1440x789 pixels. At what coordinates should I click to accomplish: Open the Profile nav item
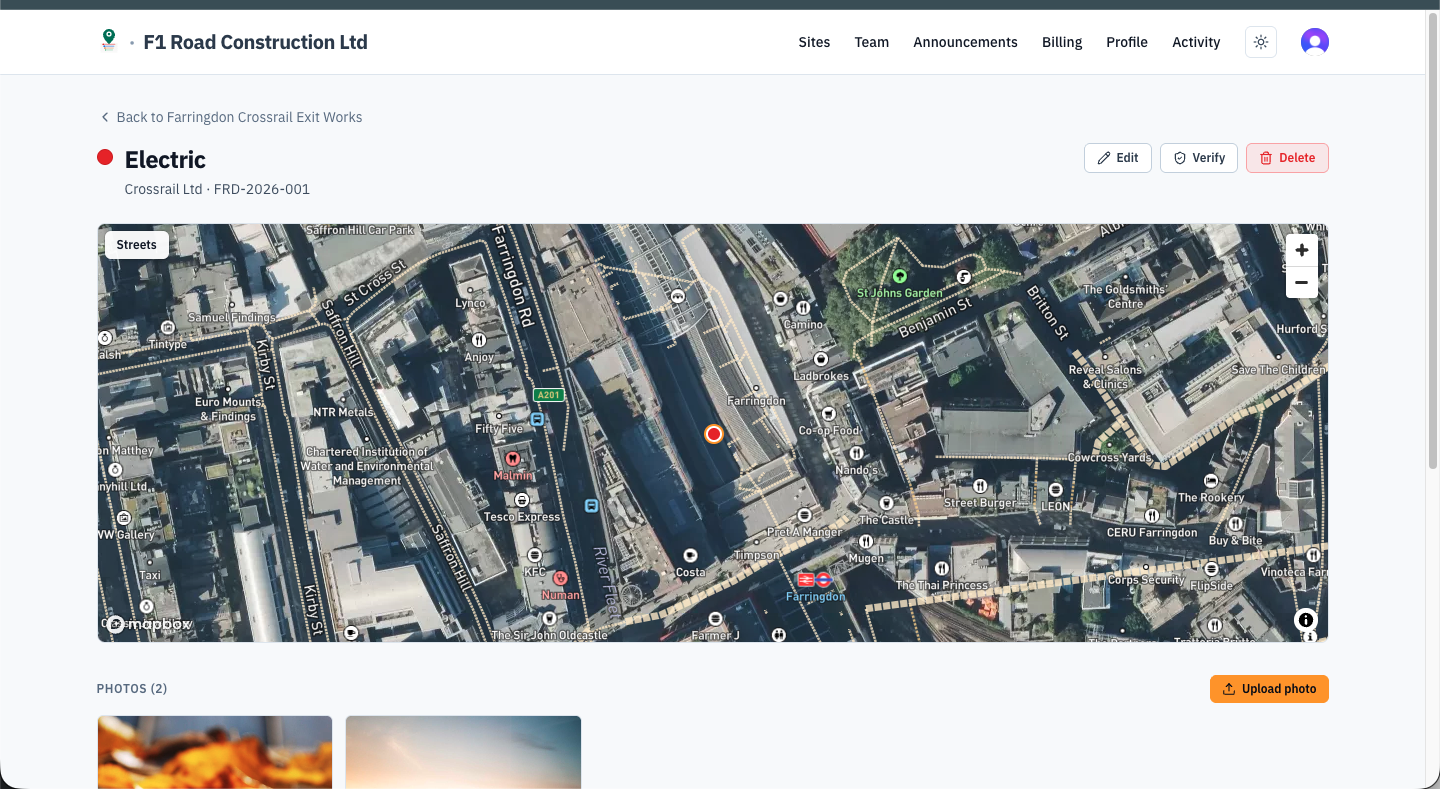point(1127,42)
